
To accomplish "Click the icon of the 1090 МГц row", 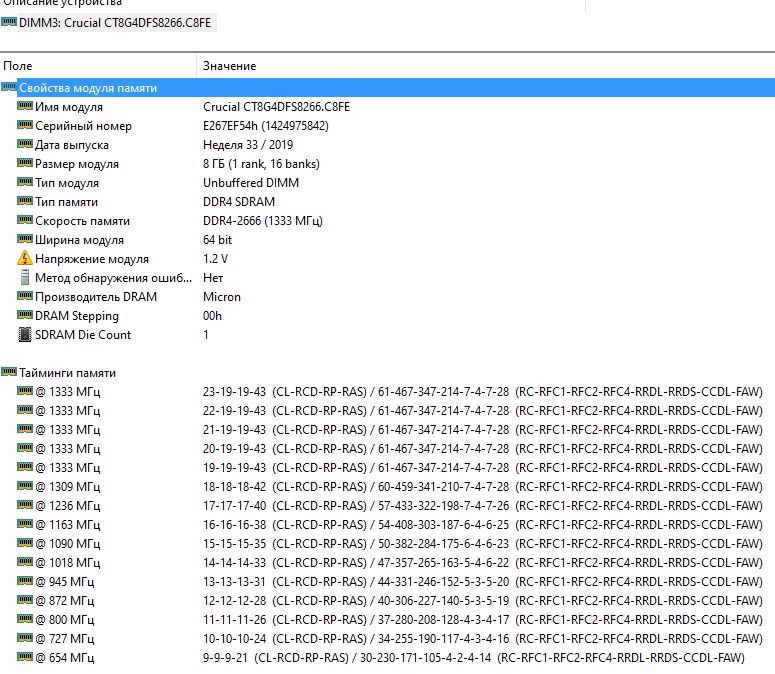I will 25,543.
